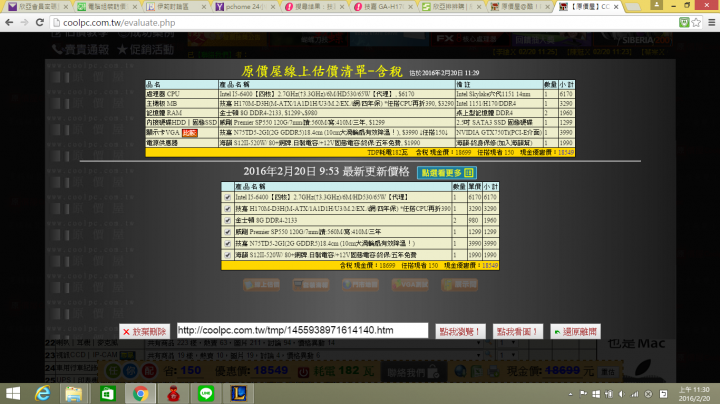Click the 點我瀏覽！ button

(460, 331)
